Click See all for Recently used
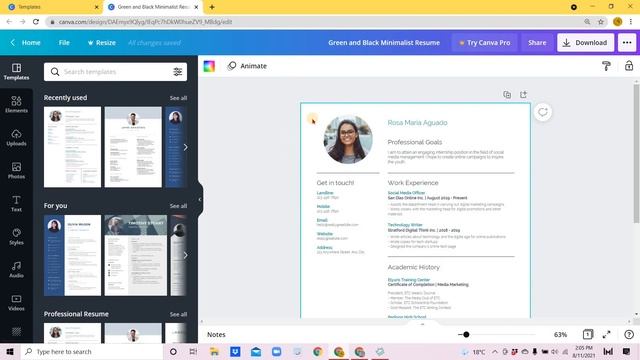640x360 pixels. [178, 98]
